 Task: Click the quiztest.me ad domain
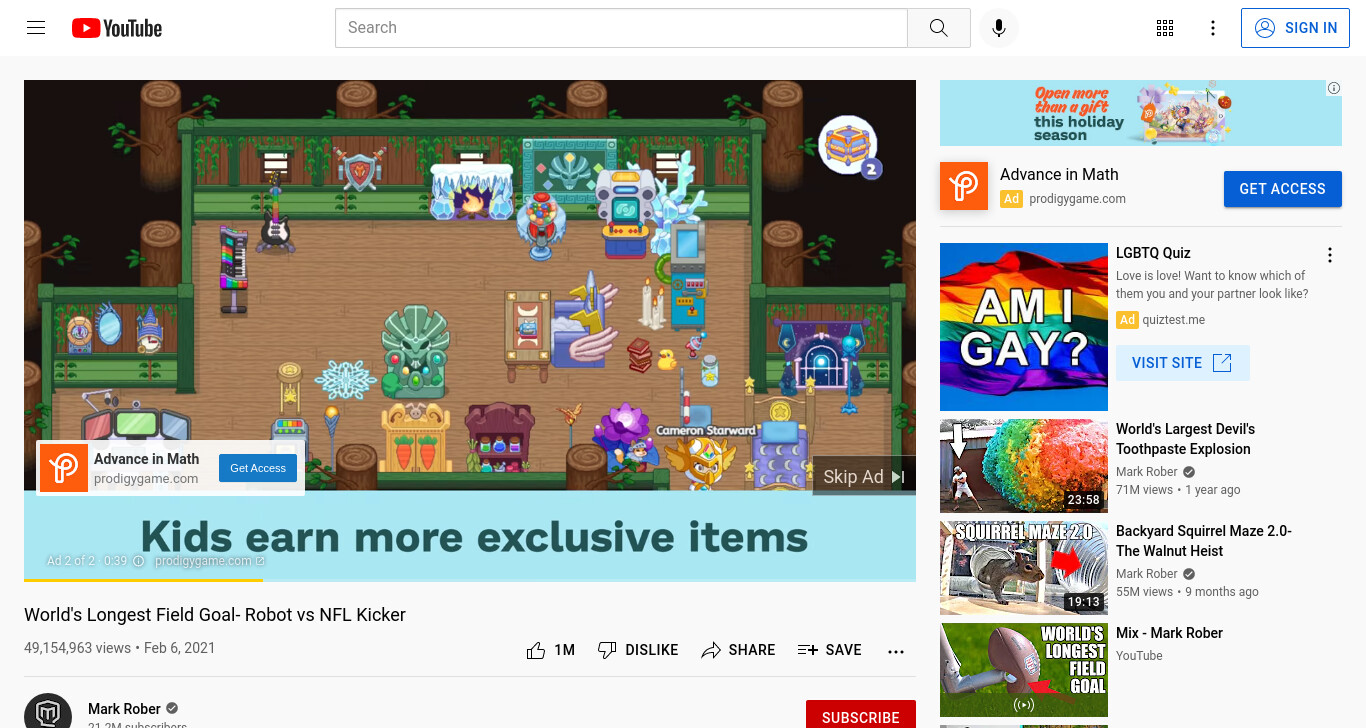click(x=1173, y=320)
